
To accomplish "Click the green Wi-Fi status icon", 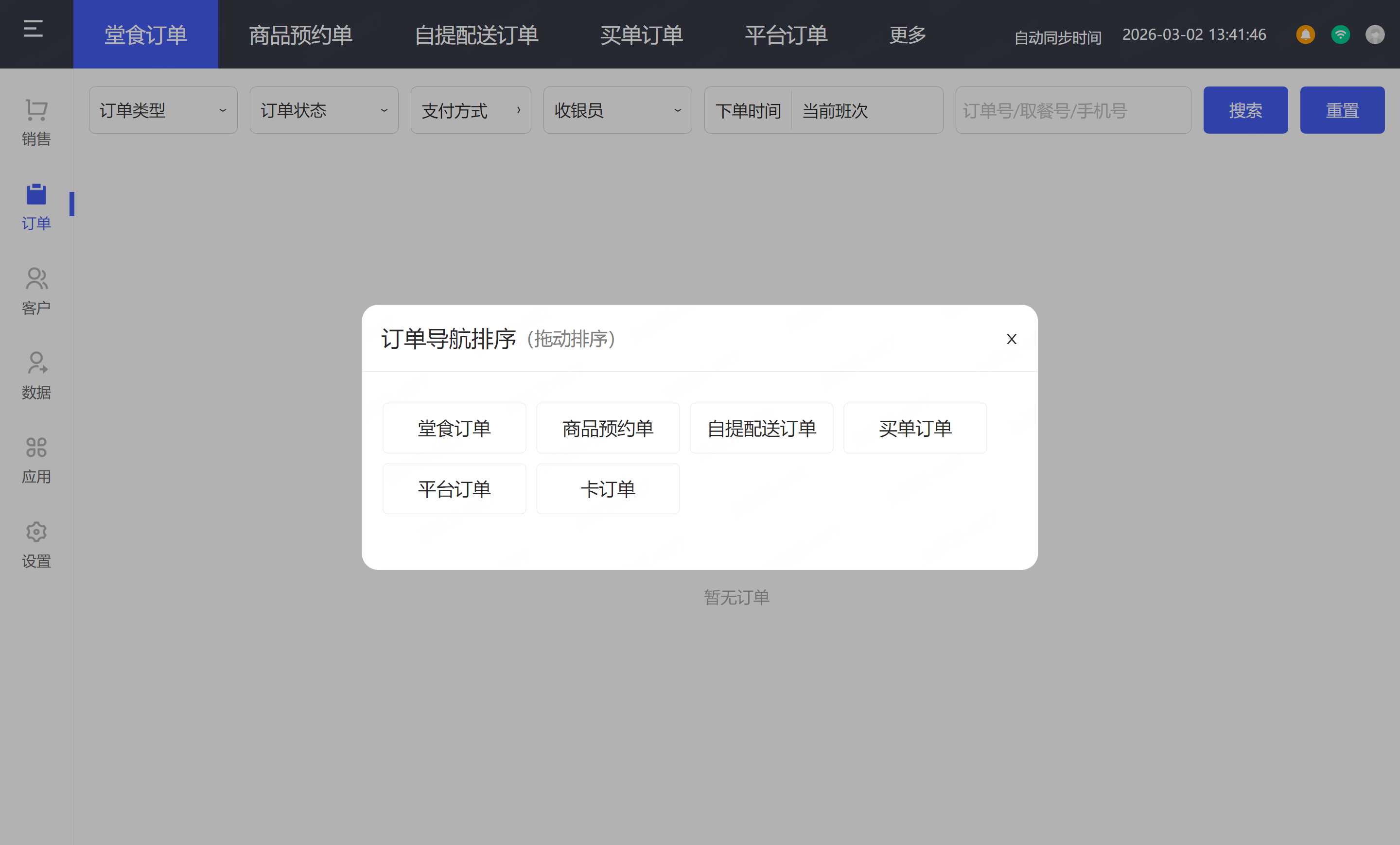I will click(1340, 34).
